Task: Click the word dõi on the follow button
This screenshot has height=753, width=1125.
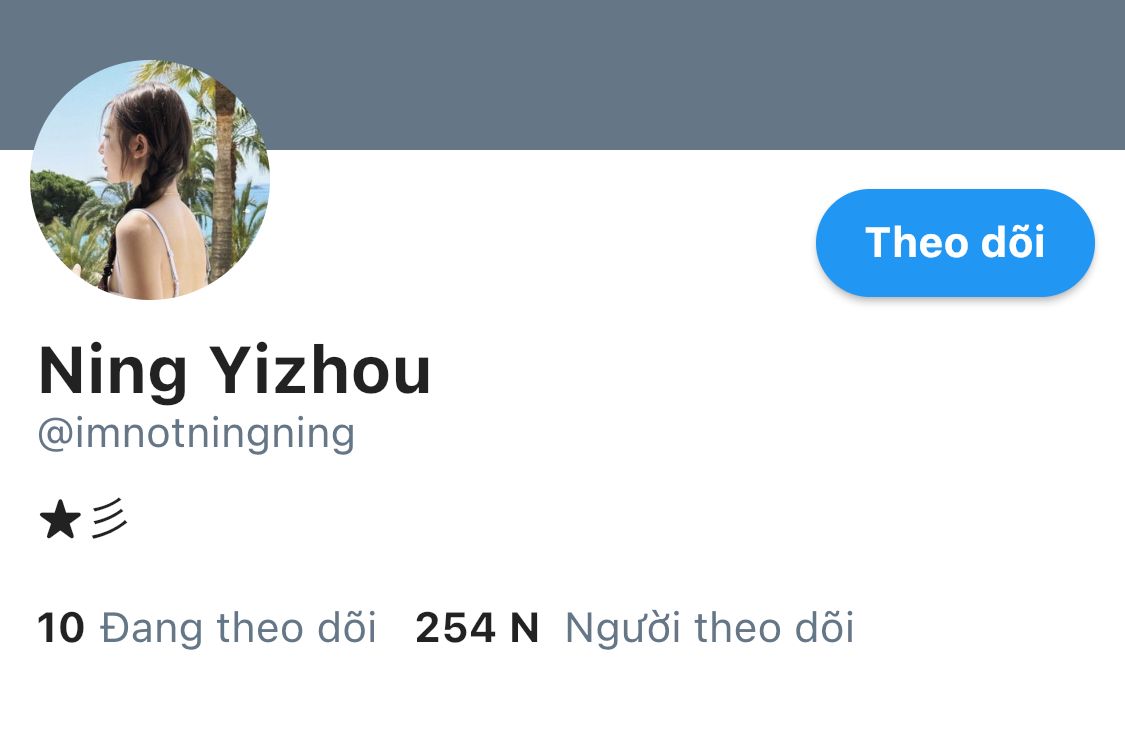Action: [1012, 241]
